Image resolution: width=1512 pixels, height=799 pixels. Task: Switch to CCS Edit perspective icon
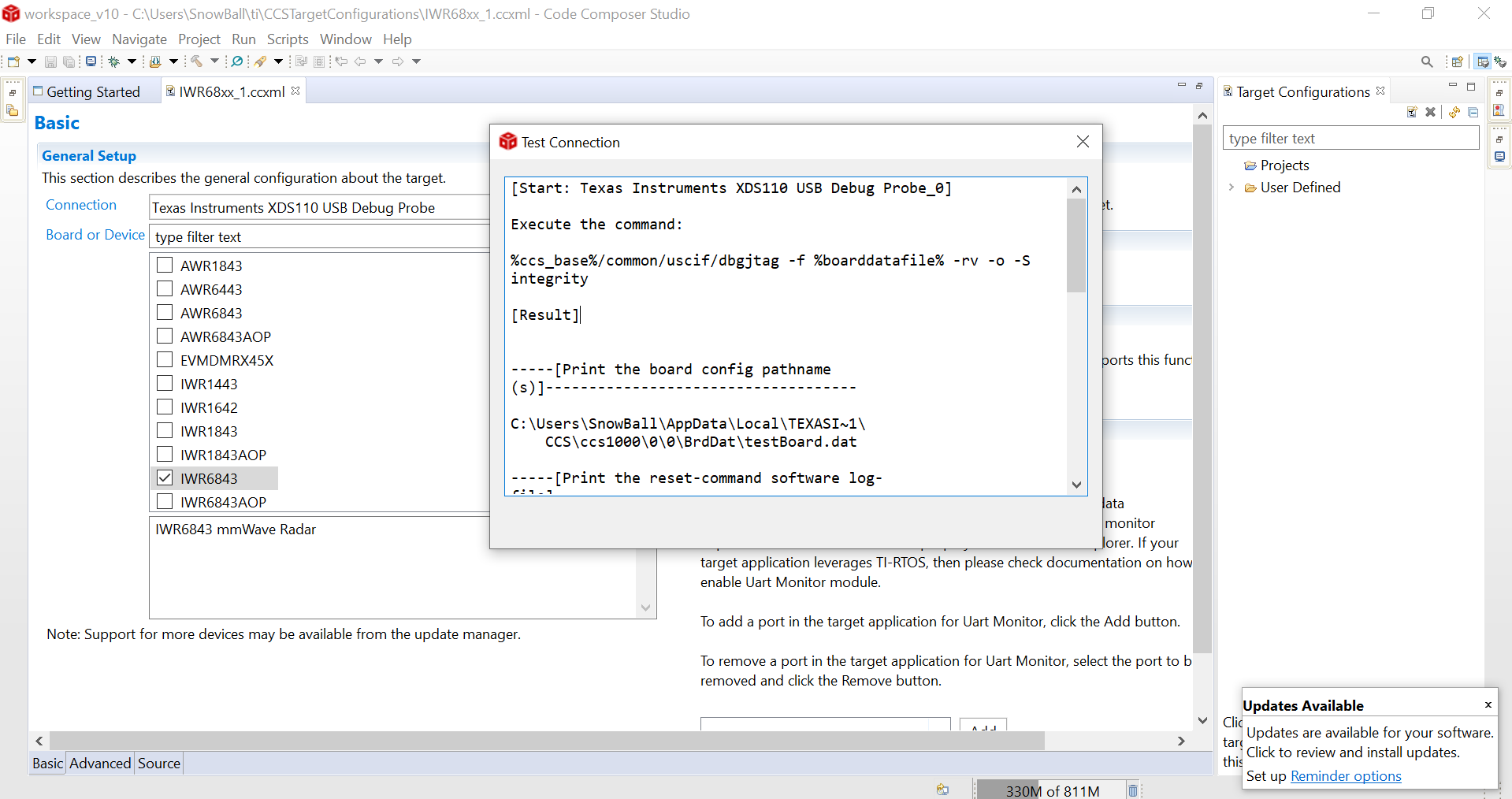click(x=1483, y=61)
